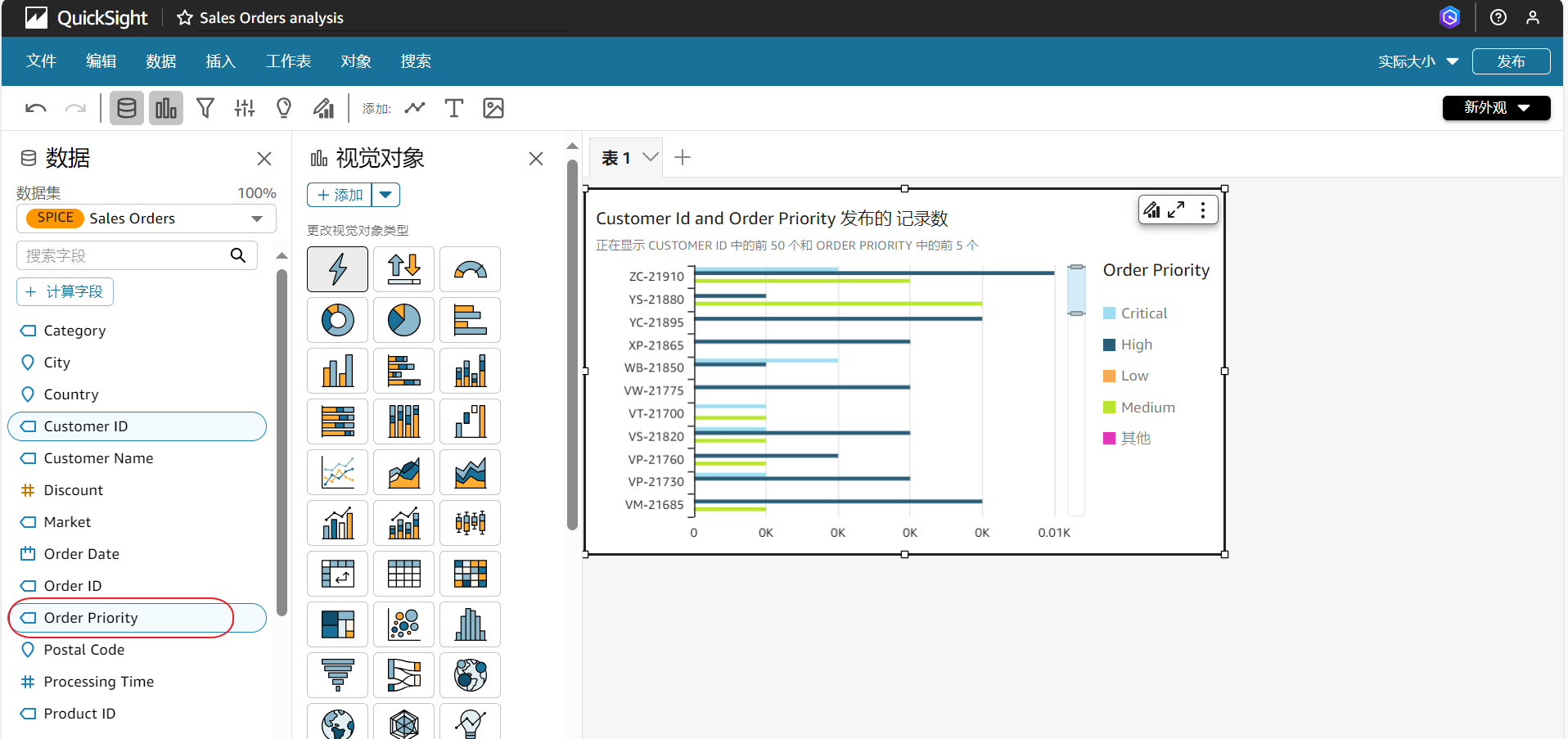Toggle the visuals panel toolbar button
Image resolution: width=1568 pixels, height=739 pixels.
pyautogui.click(x=166, y=108)
